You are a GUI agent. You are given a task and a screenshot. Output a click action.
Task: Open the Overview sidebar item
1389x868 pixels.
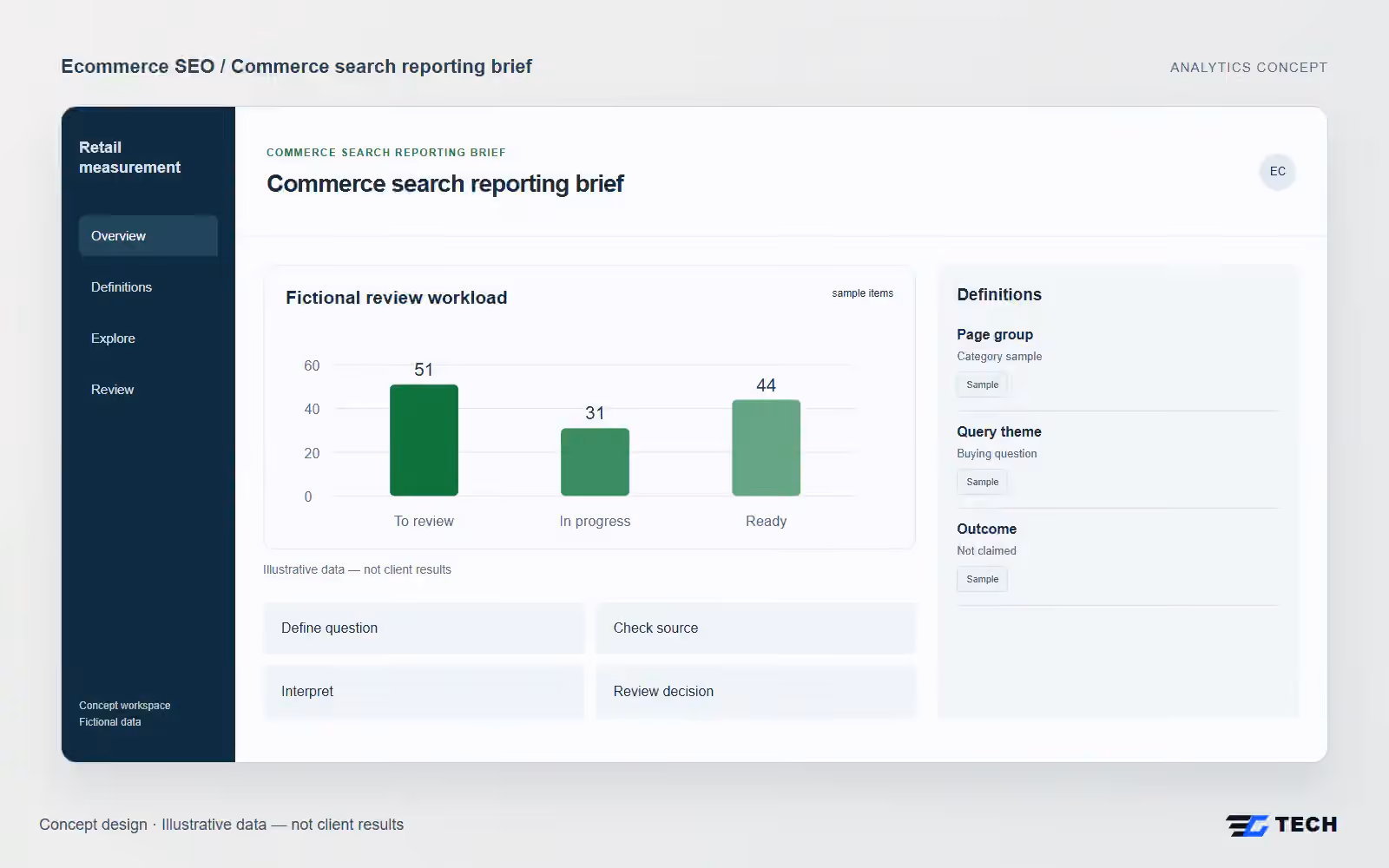pos(148,236)
